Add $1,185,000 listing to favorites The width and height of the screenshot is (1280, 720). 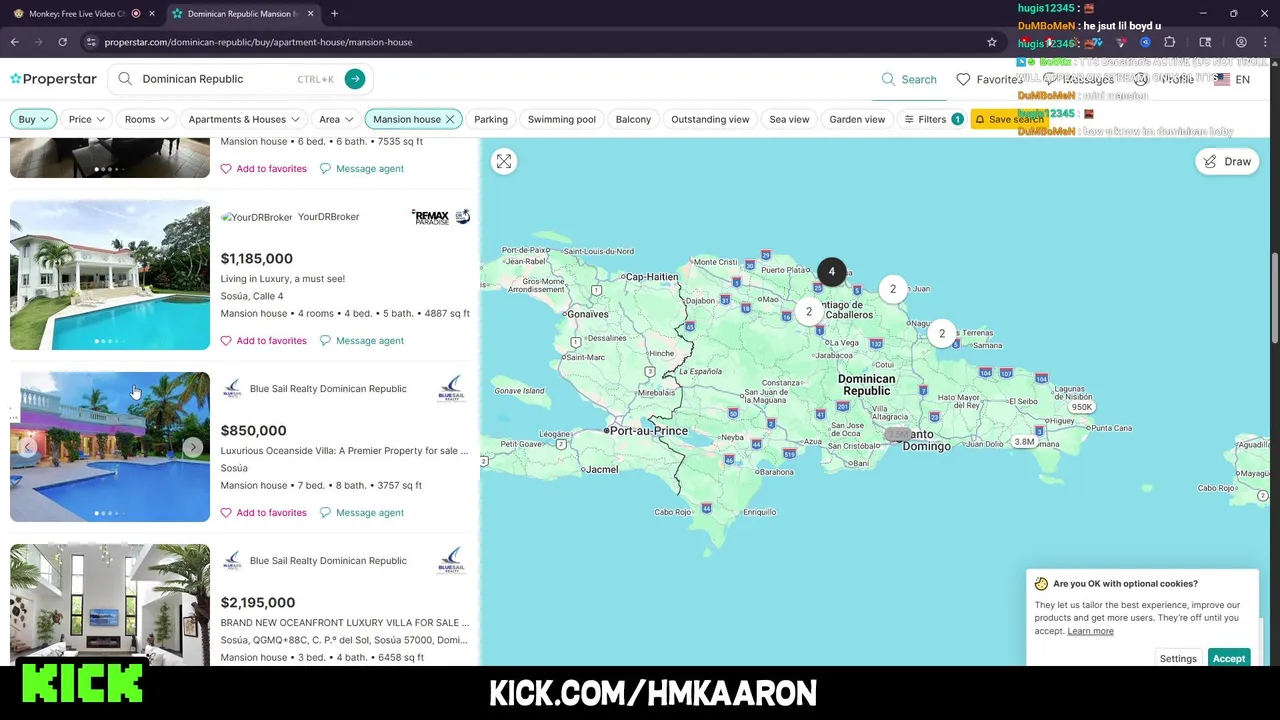(264, 340)
